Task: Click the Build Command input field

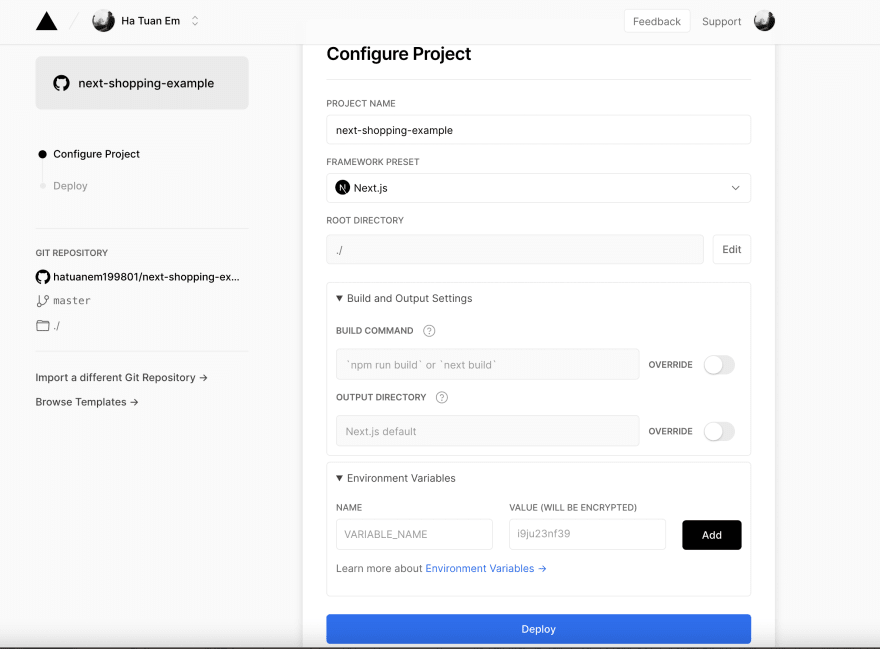Action: coord(487,364)
